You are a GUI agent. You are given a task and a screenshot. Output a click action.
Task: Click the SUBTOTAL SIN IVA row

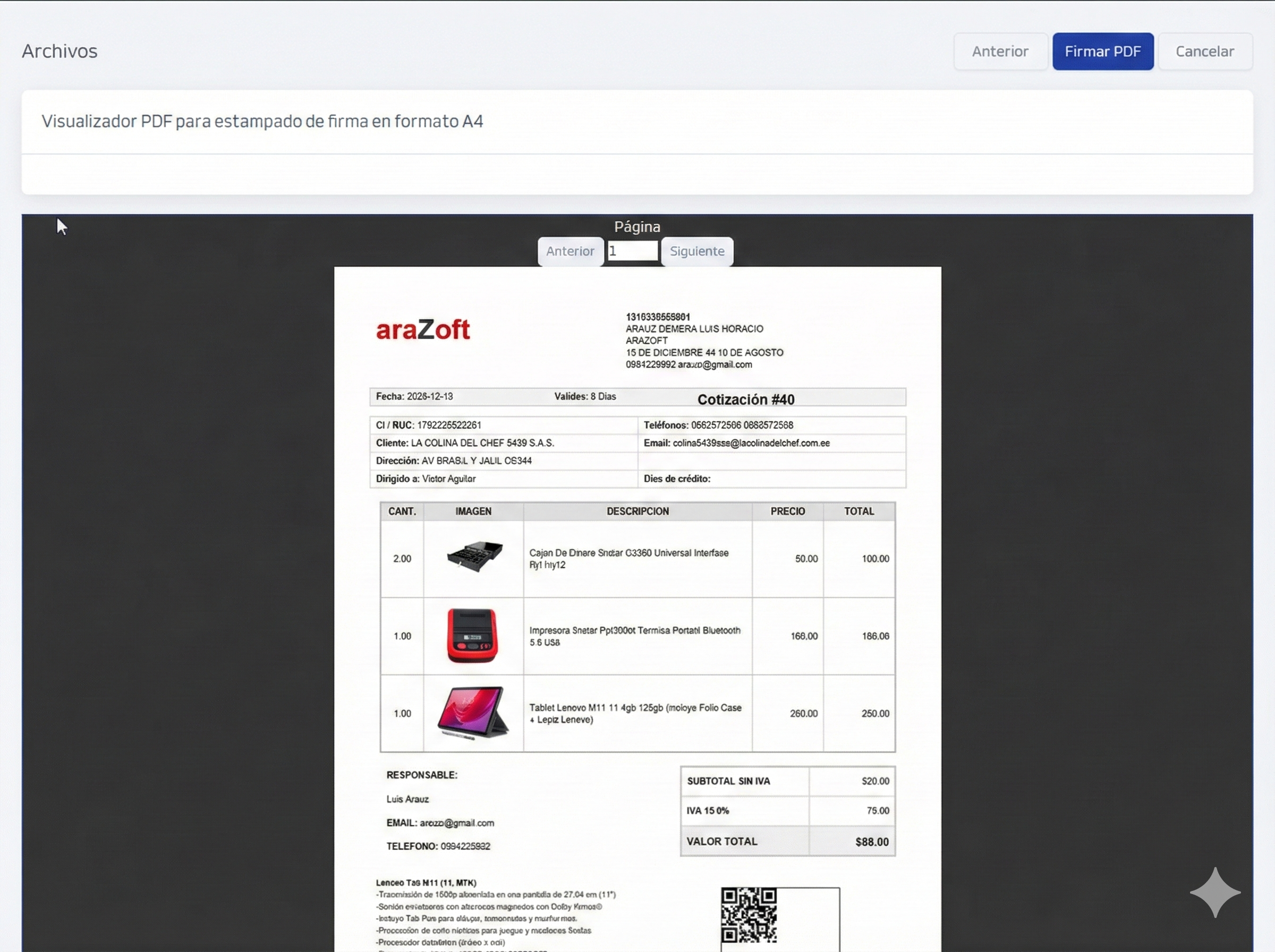[x=728, y=781]
